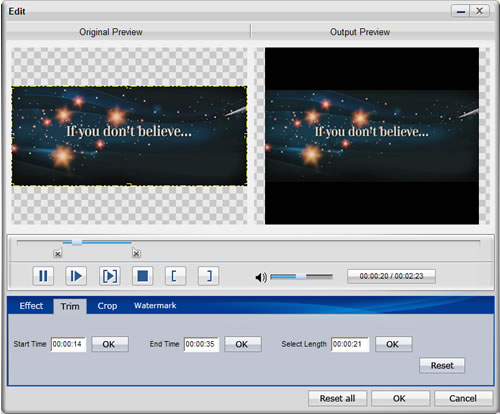The width and height of the screenshot is (500, 414).
Task: Click the Reset button in Trim panel
Action: 442,365
